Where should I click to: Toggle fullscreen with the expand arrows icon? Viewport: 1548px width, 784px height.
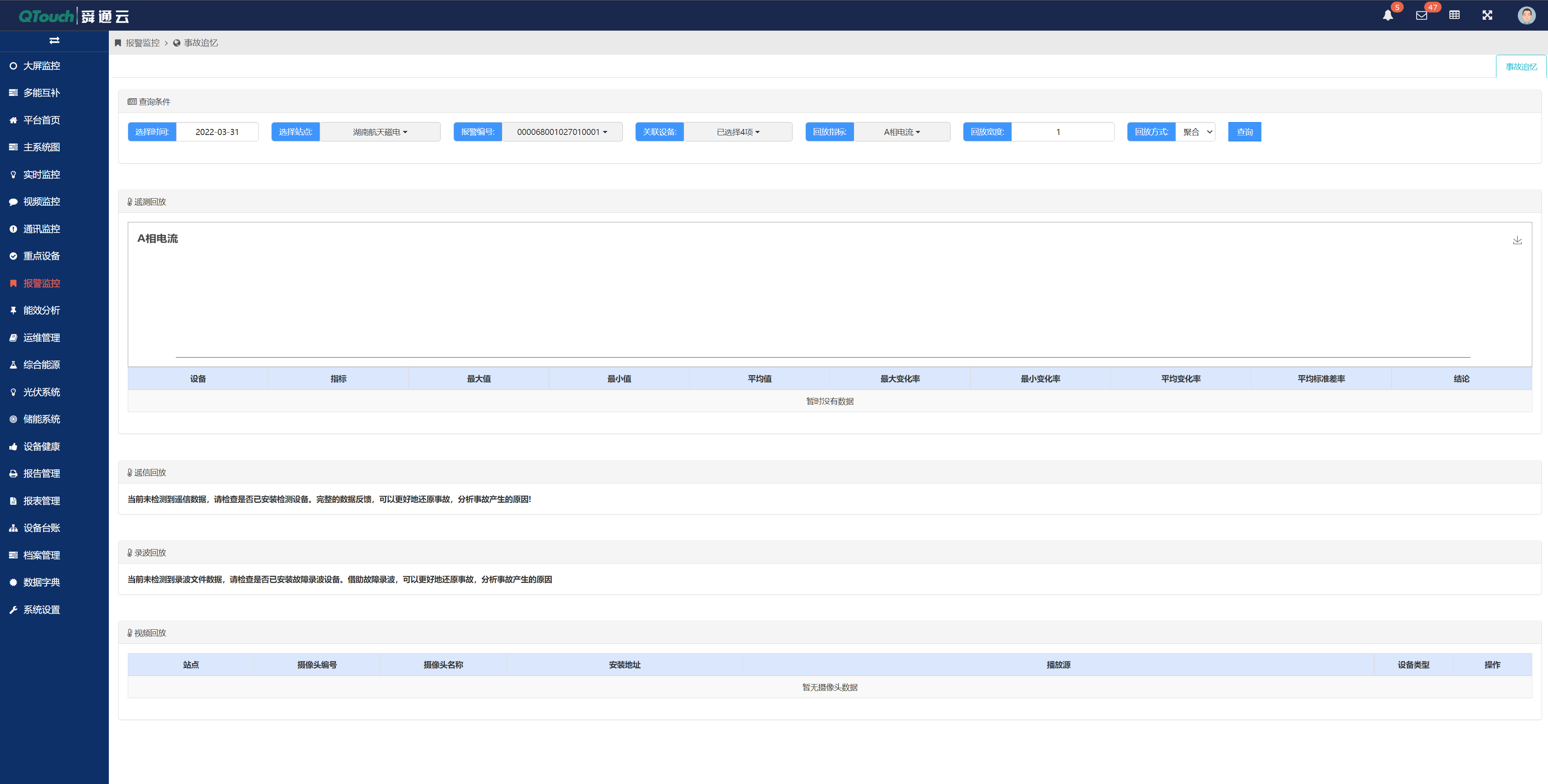[1487, 15]
